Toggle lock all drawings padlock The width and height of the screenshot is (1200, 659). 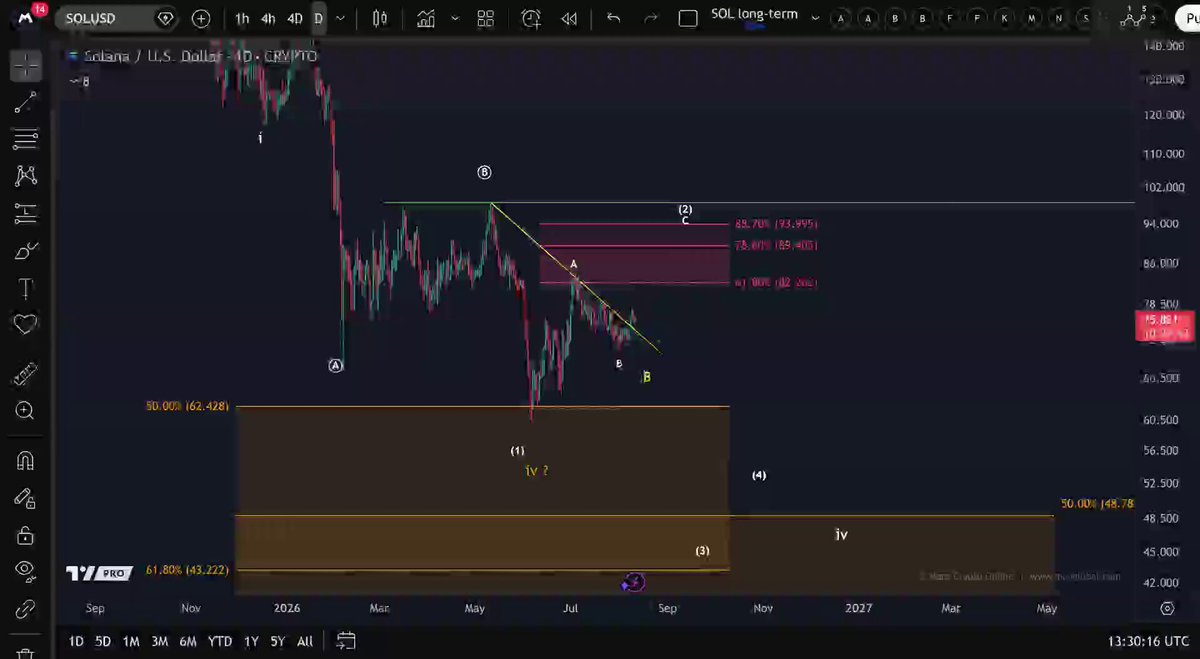tap(26, 535)
